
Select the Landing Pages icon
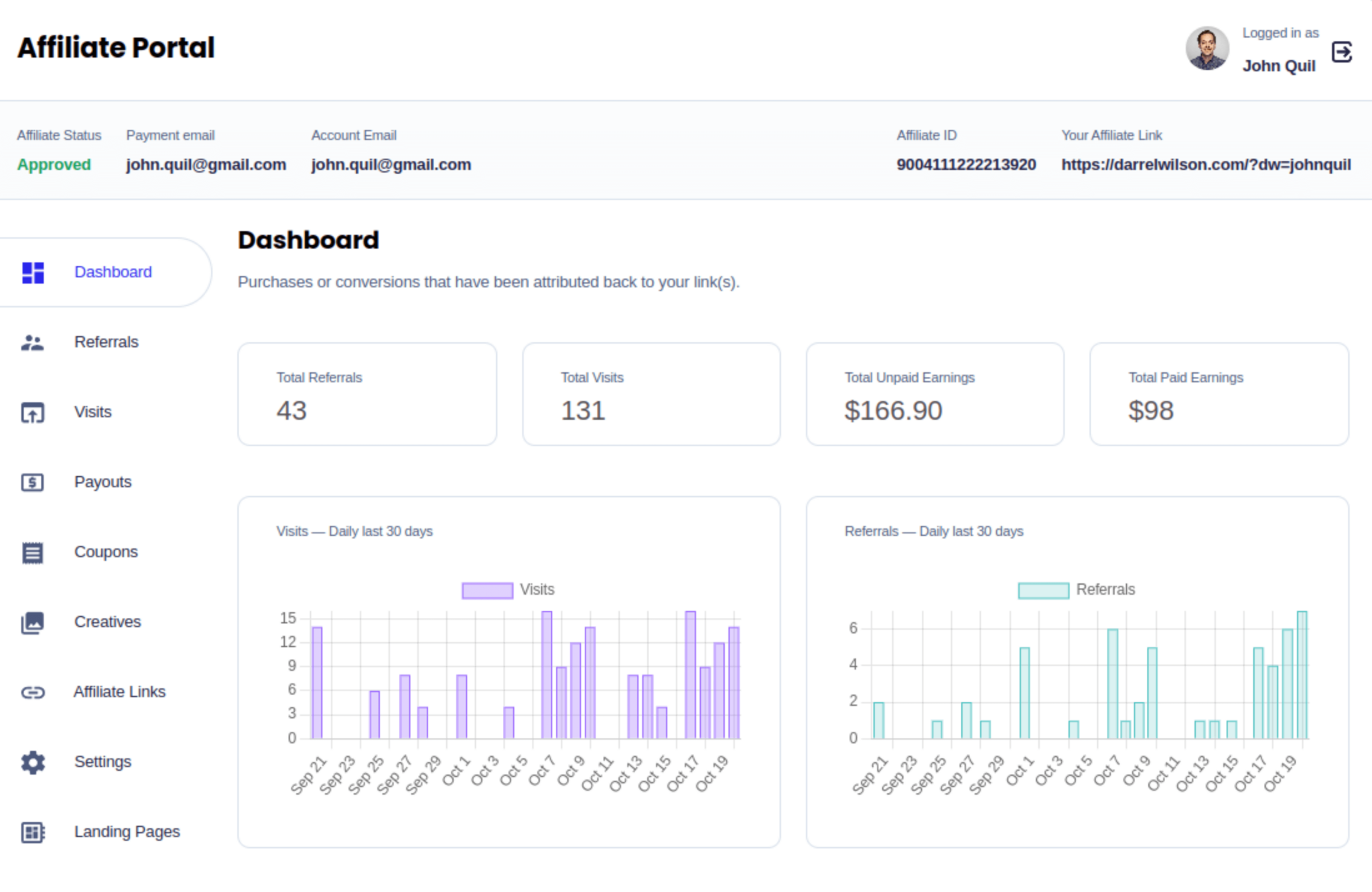coord(31,832)
